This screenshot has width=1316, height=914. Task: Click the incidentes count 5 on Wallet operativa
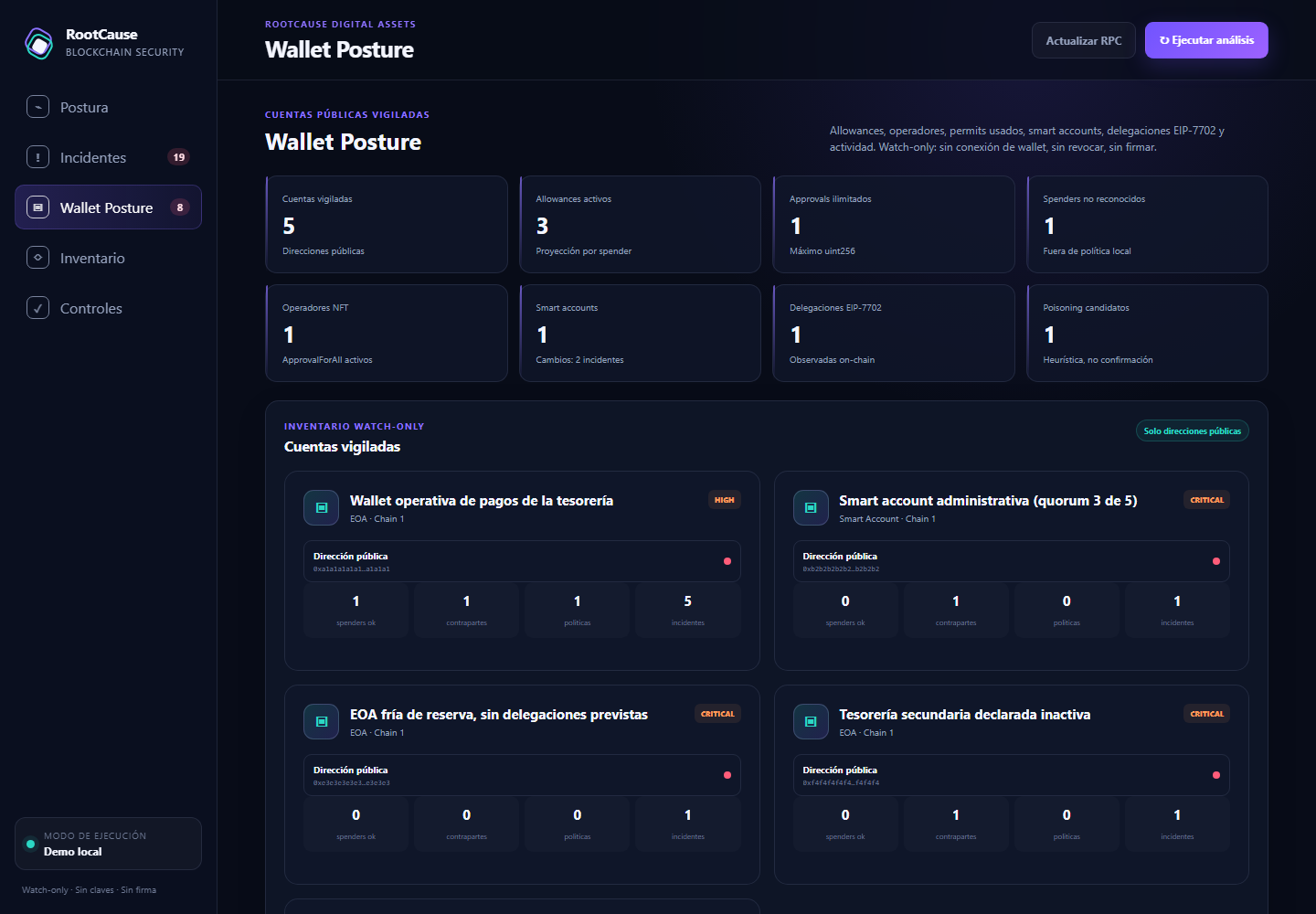pos(688,601)
